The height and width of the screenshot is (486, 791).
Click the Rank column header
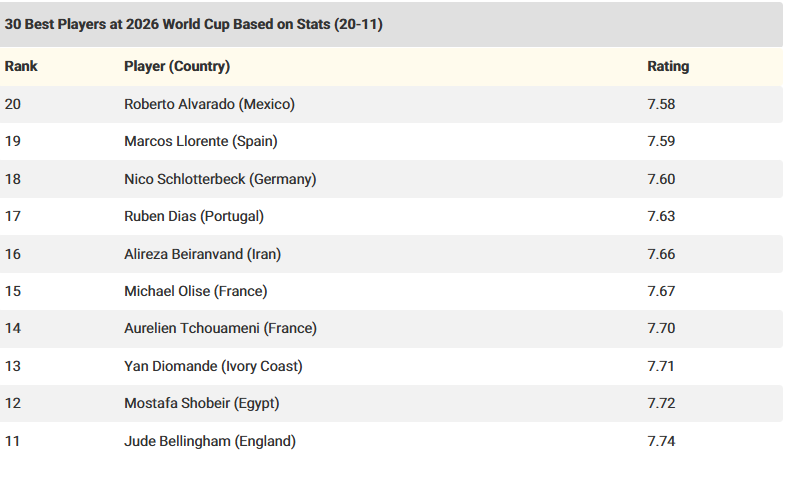(21, 66)
